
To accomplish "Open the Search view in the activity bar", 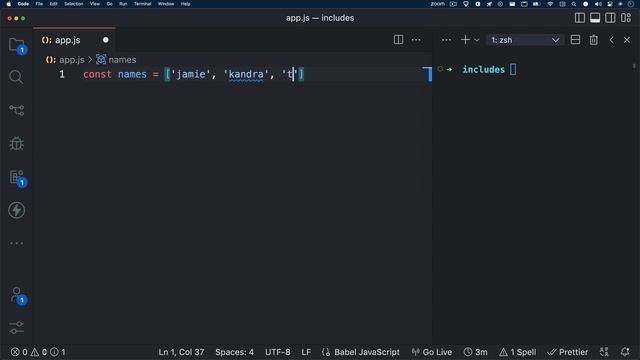I will coord(16,77).
